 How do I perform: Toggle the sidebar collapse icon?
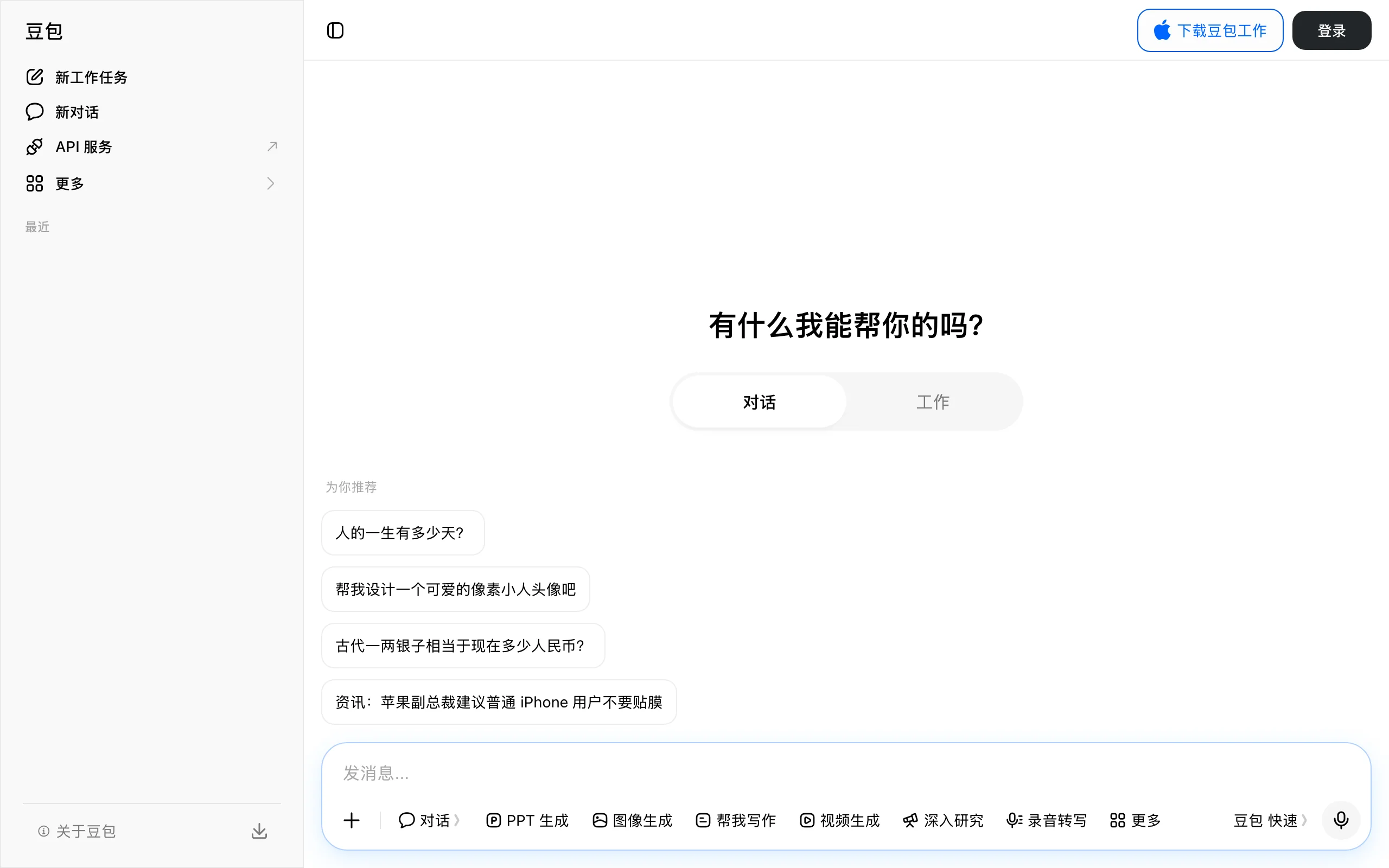(x=335, y=30)
